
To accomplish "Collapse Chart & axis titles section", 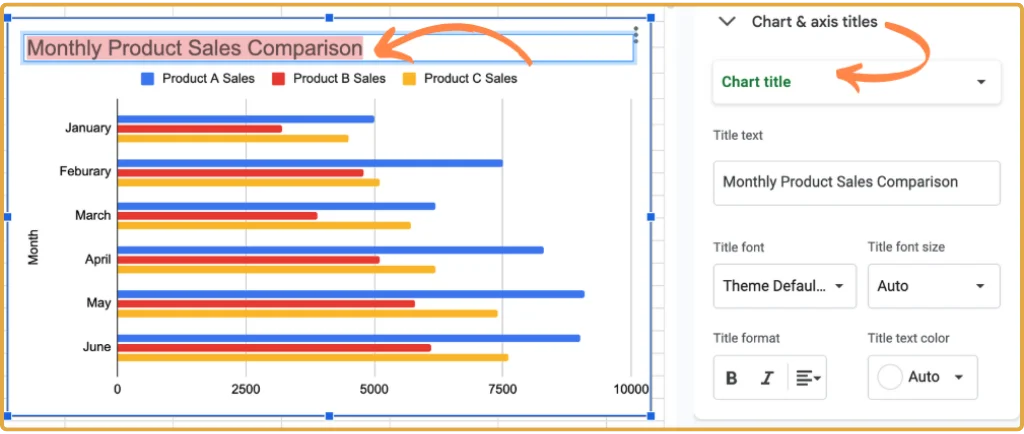I will pos(728,21).
